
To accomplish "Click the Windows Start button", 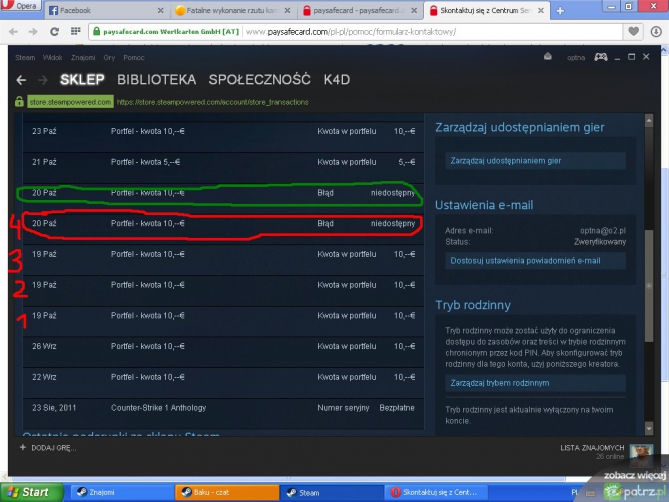I will [x=28, y=492].
